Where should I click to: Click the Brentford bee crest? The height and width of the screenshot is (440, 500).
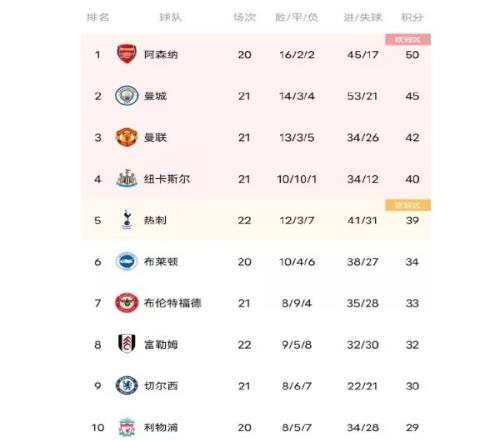(x=127, y=303)
